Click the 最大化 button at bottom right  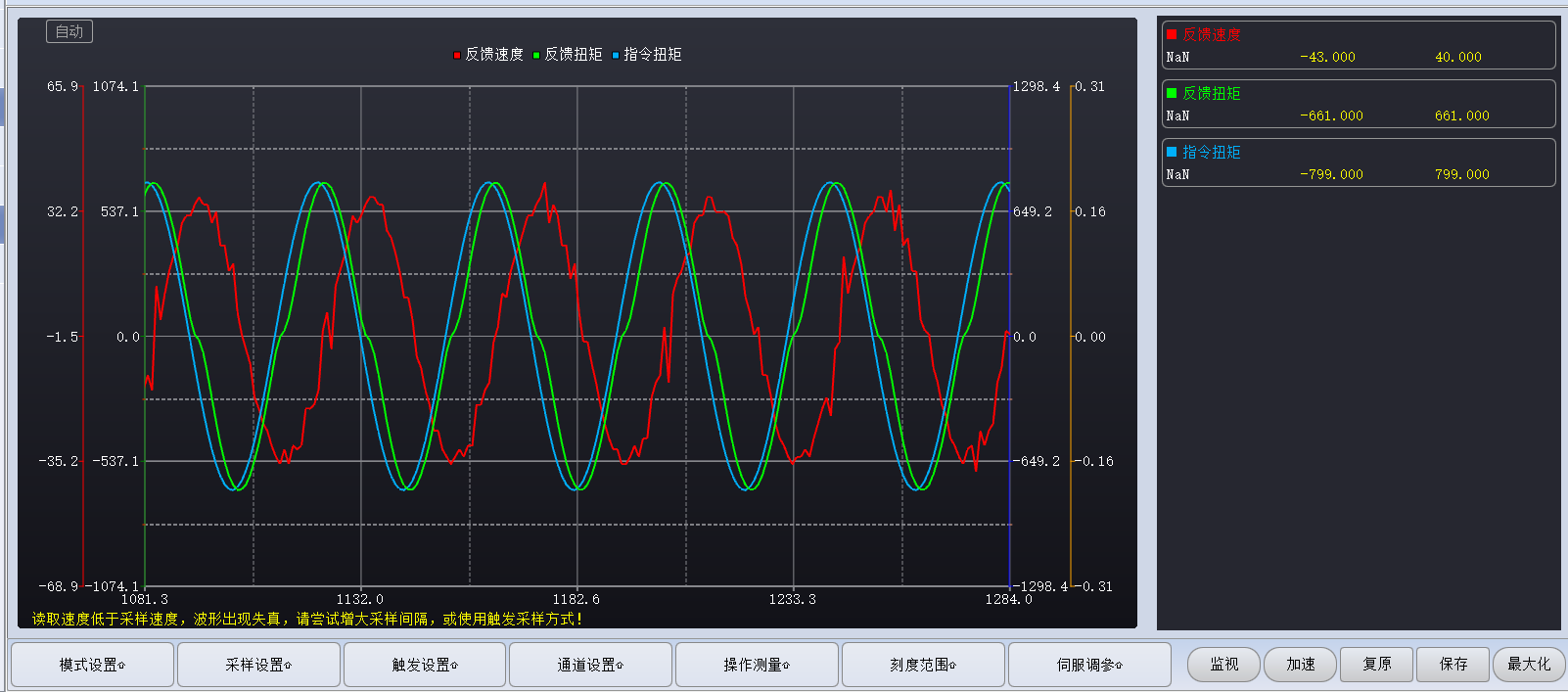[1529, 664]
